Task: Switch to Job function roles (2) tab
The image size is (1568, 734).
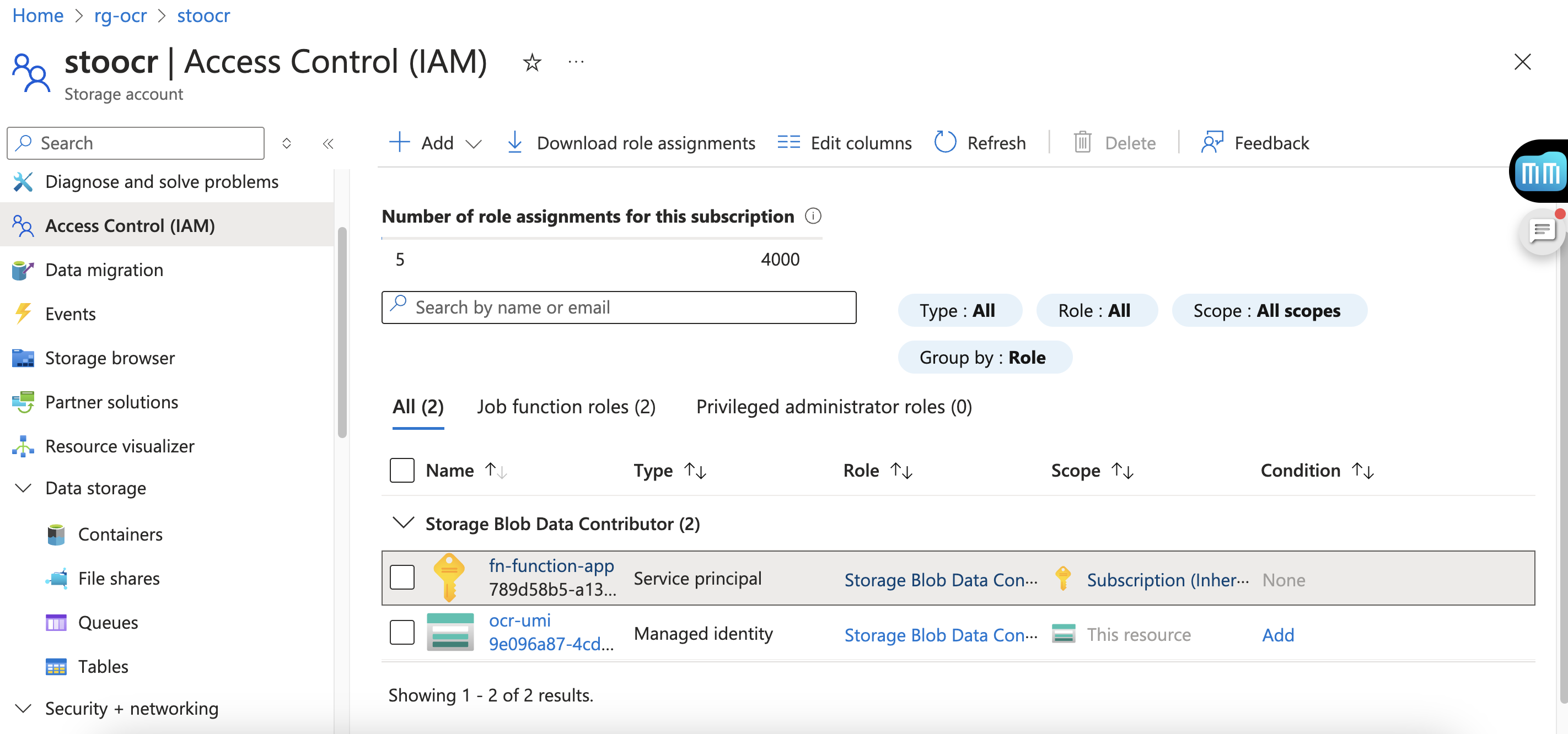Action: click(x=566, y=407)
